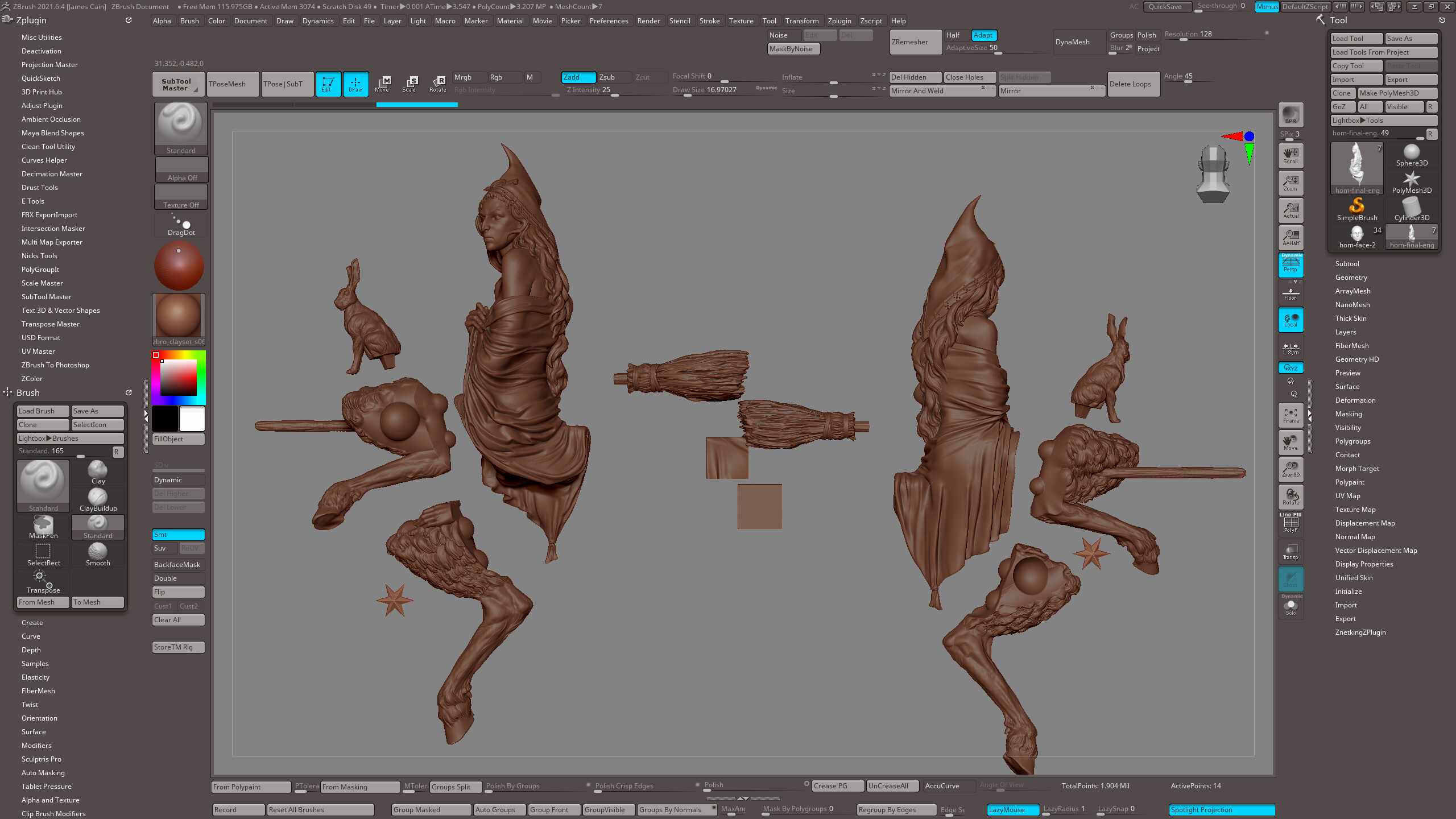This screenshot has height=819, width=1456.
Task: Click the white secondary color swatch
Action: 192,419
